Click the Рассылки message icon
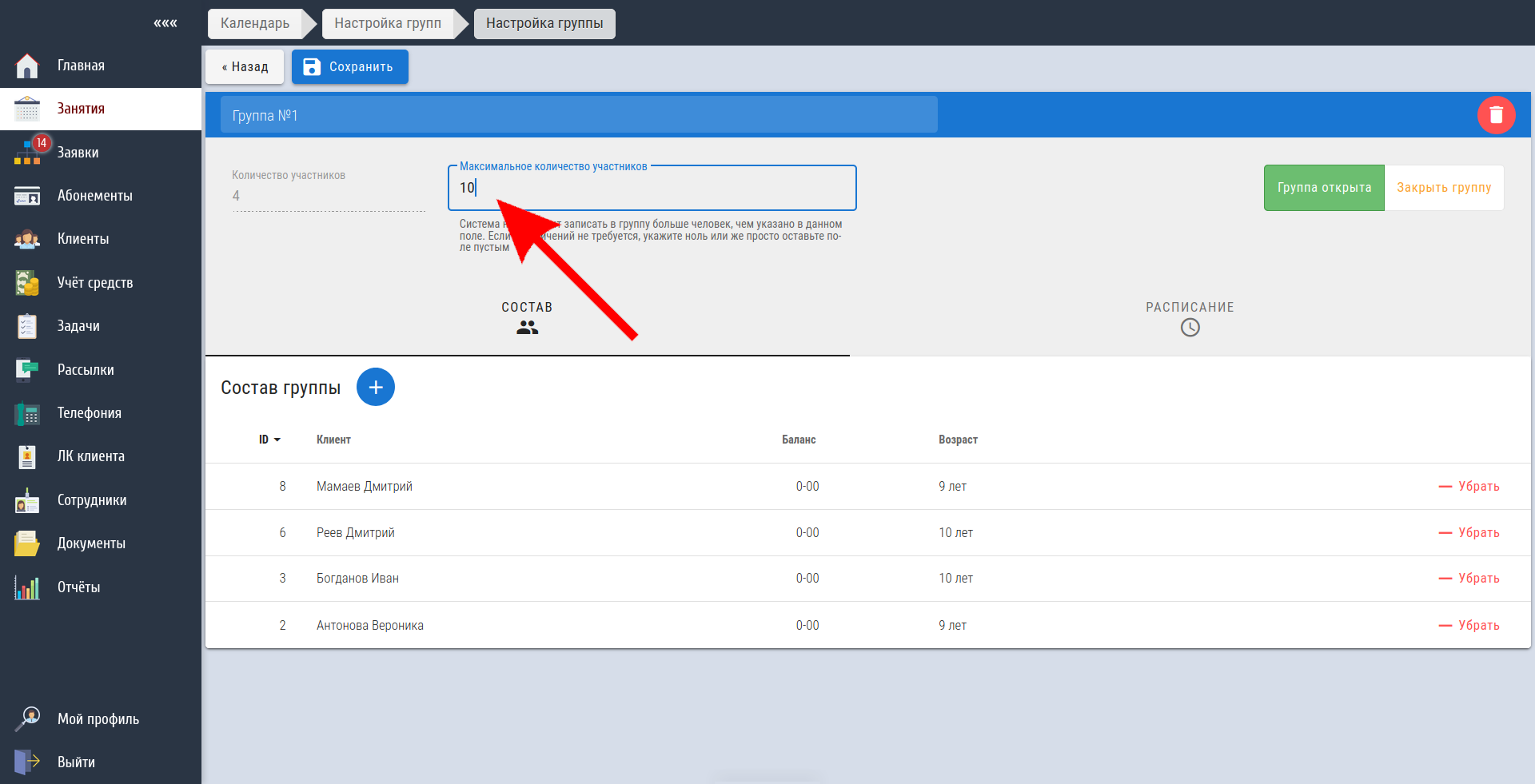The image size is (1535, 784). point(27,369)
